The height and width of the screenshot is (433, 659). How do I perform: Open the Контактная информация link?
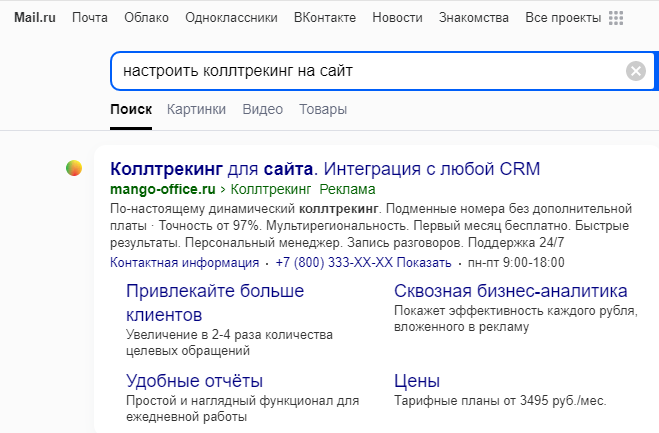point(184,263)
